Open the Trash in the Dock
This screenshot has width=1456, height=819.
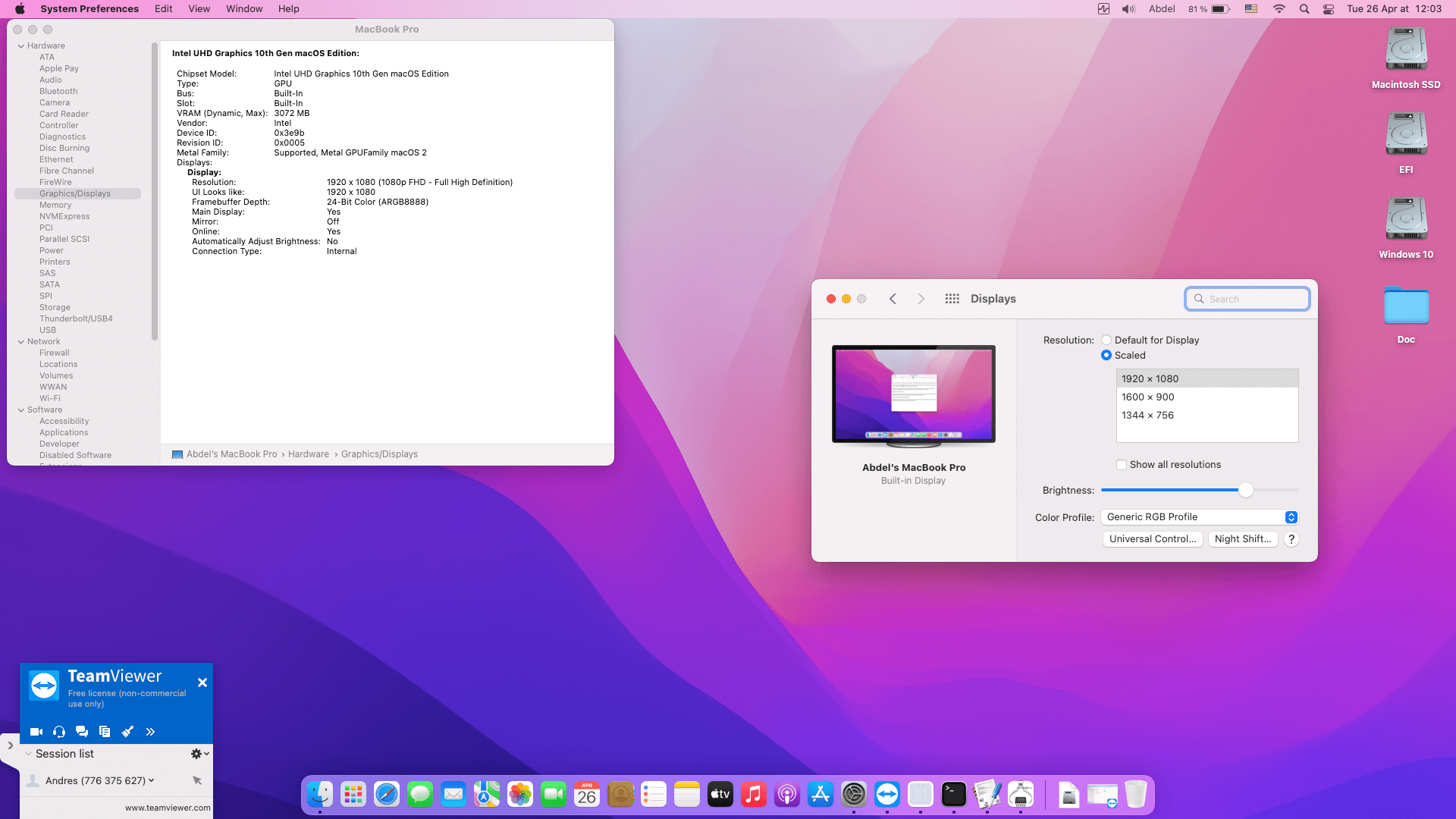click(1136, 794)
